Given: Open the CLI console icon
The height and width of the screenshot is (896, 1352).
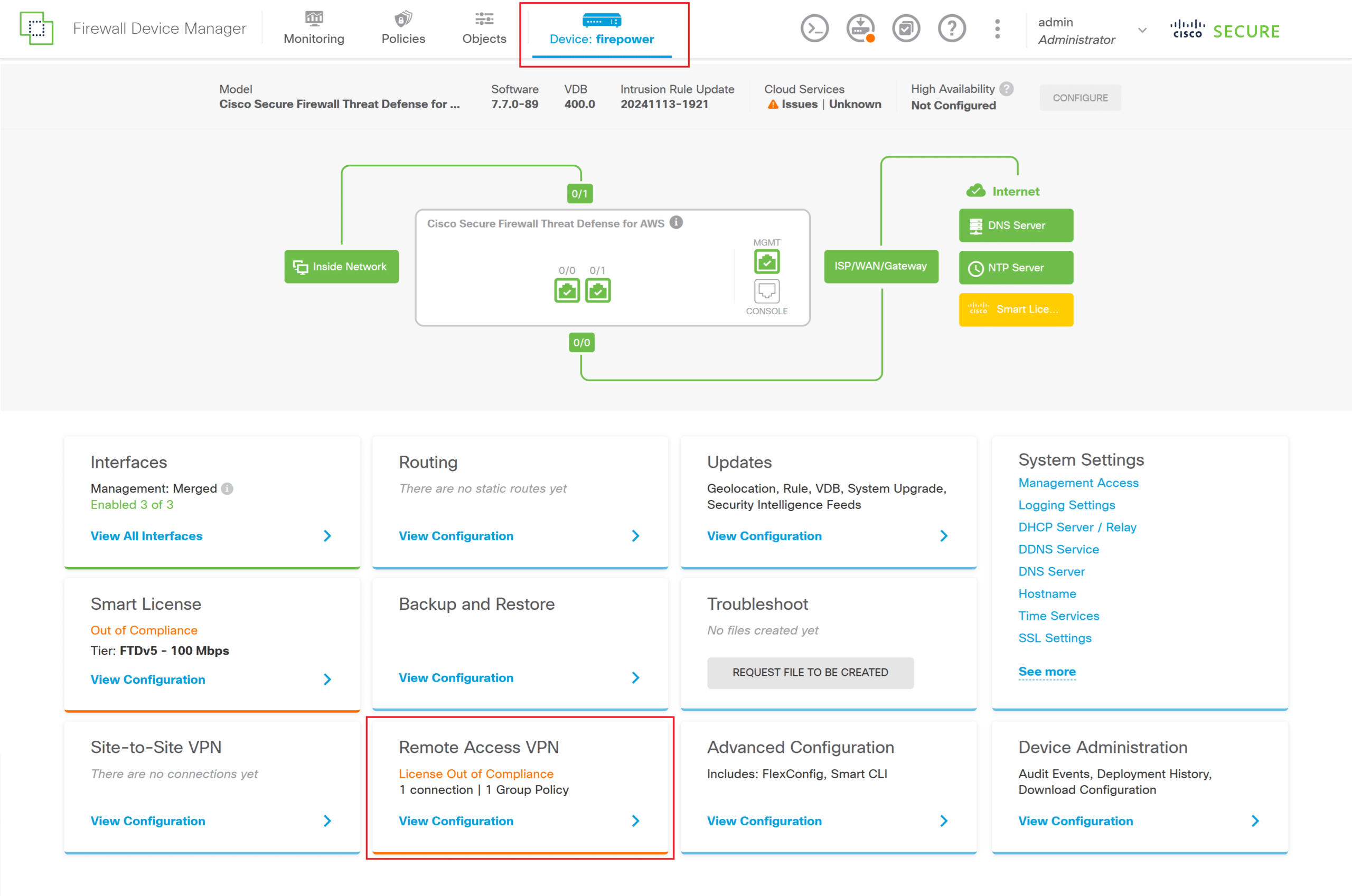Looking at the screenshot, I should click(x=814, y=29).
